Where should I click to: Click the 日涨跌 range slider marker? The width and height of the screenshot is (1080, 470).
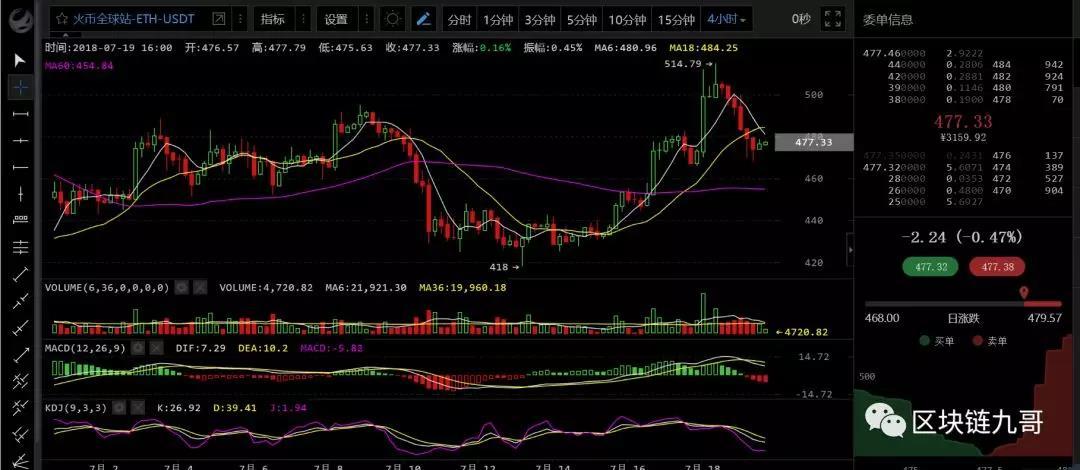pos(1025,294)
